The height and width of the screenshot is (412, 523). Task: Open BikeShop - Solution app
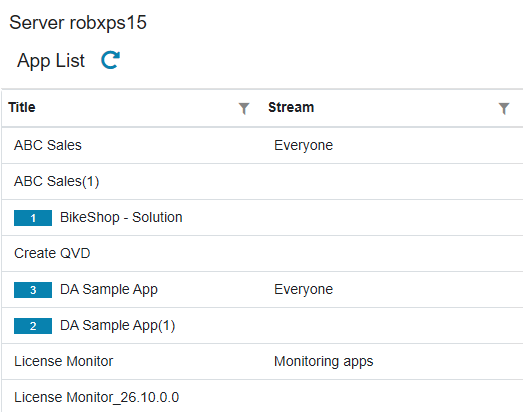pos(121,218)
